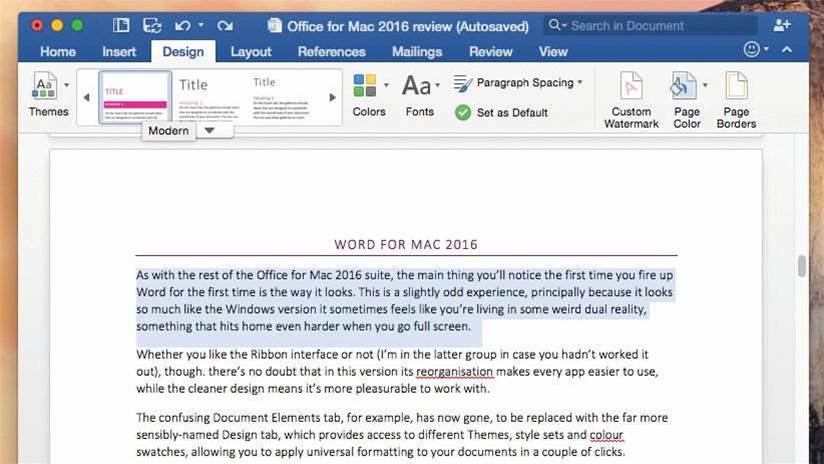Click the Page Borders icon
This screenshot has width=824, height=464.
click(x=736, y=86)
